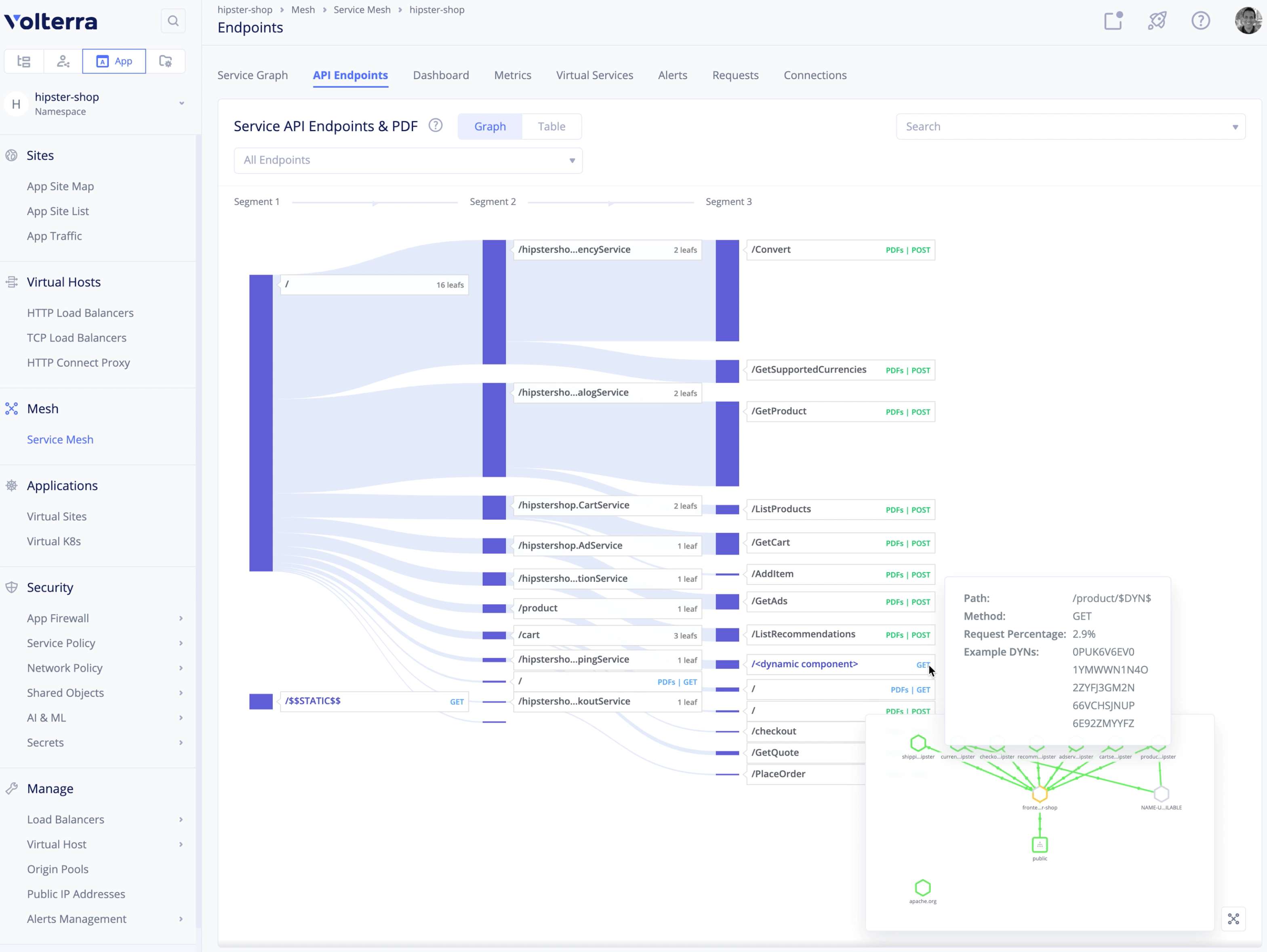Click the /<dynamic component> endpoint node
The image size is (1267, 952).
(x=840, y=664)
